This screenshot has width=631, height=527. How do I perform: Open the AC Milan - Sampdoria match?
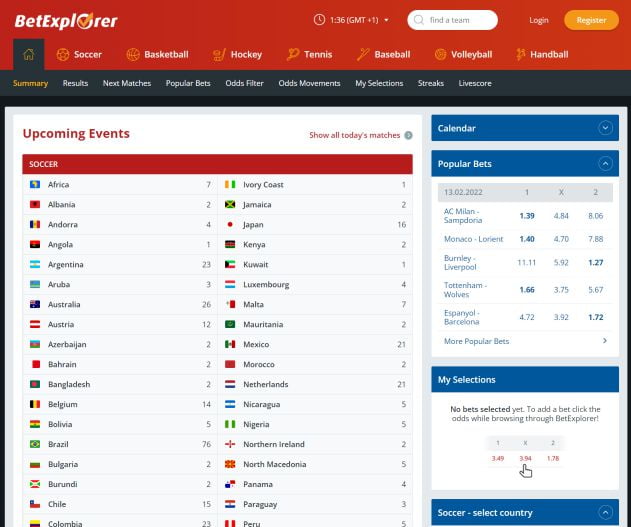463,216
